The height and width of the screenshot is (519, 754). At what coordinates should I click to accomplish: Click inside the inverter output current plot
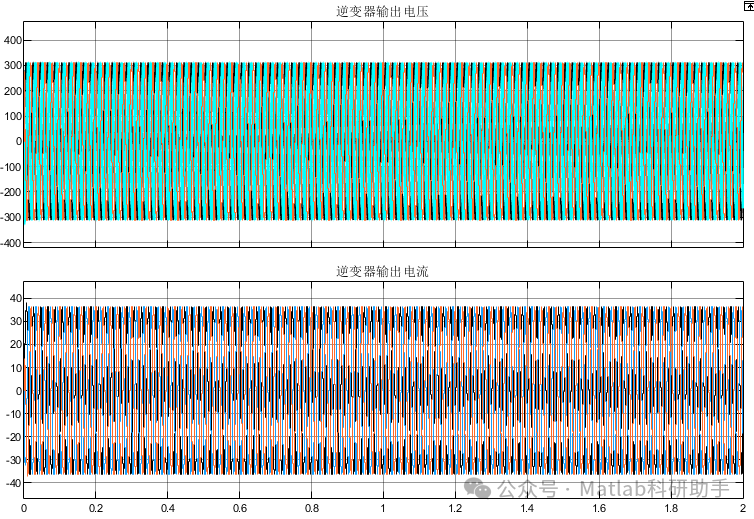tap(383, 390)
